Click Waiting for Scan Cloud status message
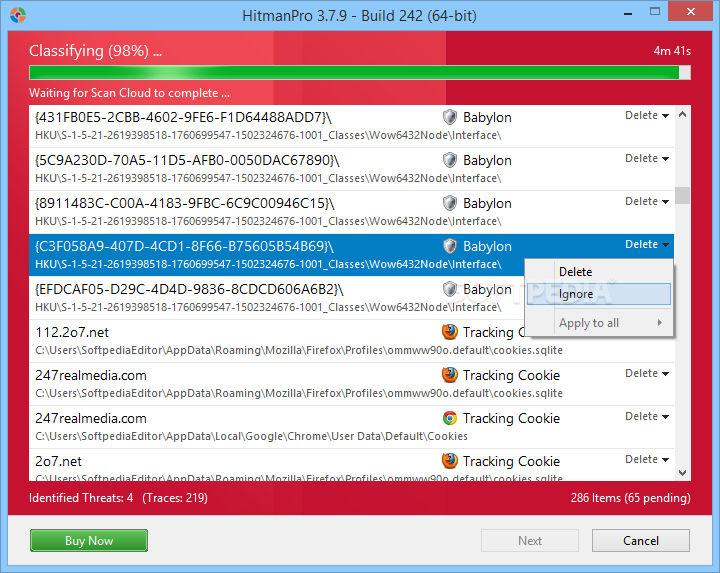 click(129, 93)
